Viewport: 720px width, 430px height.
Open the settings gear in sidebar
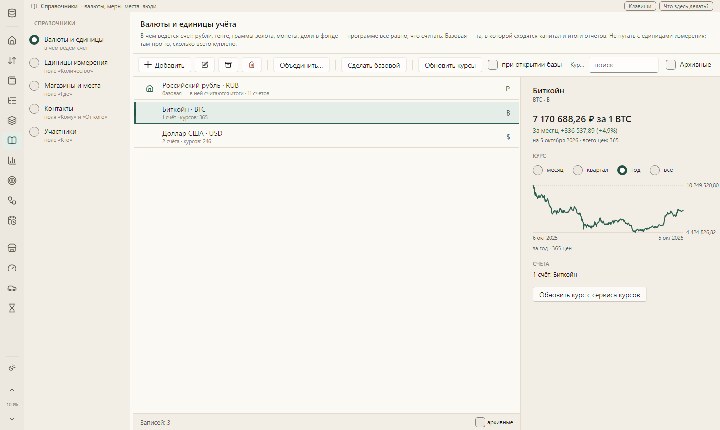(12, 368)
